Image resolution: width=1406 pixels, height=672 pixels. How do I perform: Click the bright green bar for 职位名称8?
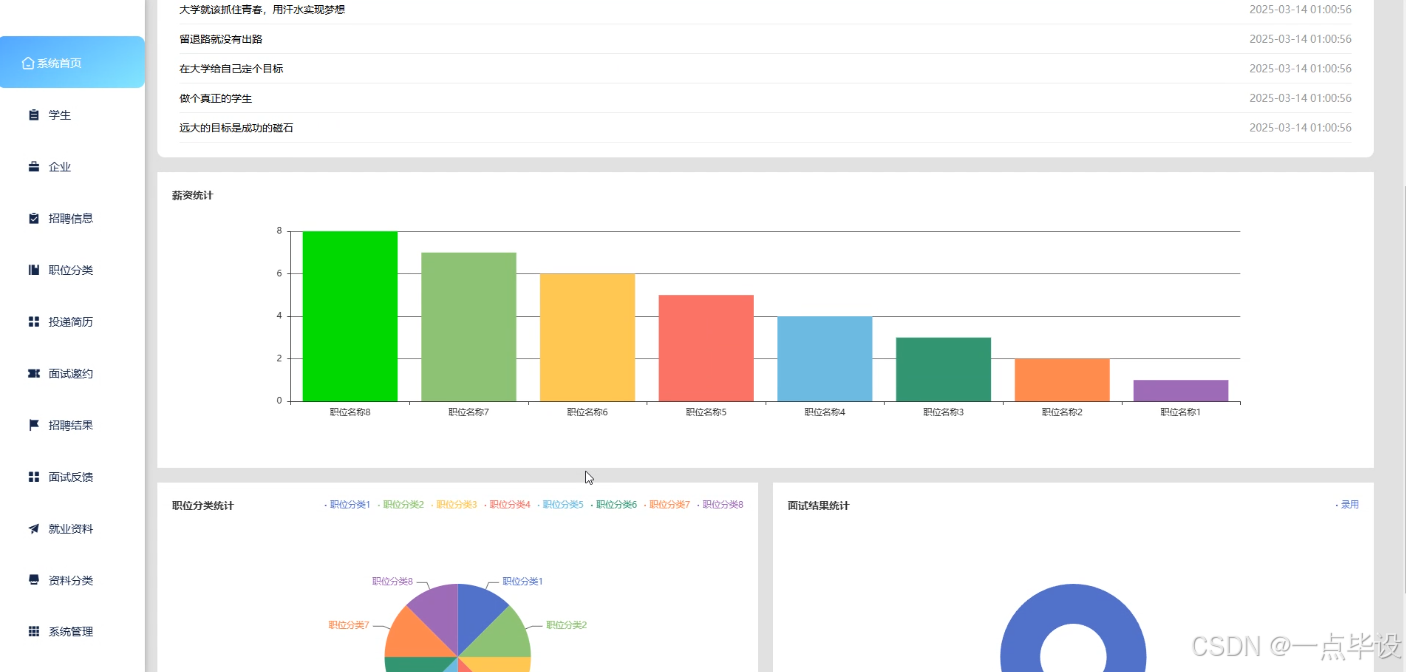point(350,316)
